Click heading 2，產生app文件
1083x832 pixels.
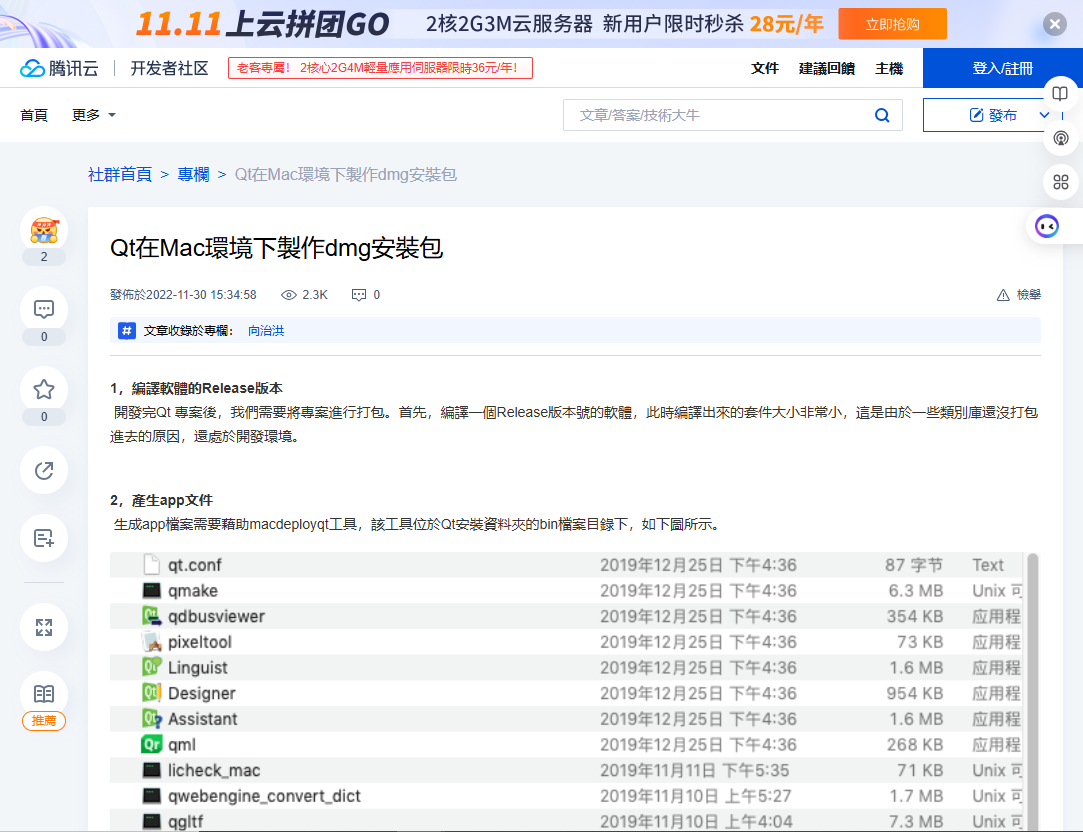tap(161, 501)
